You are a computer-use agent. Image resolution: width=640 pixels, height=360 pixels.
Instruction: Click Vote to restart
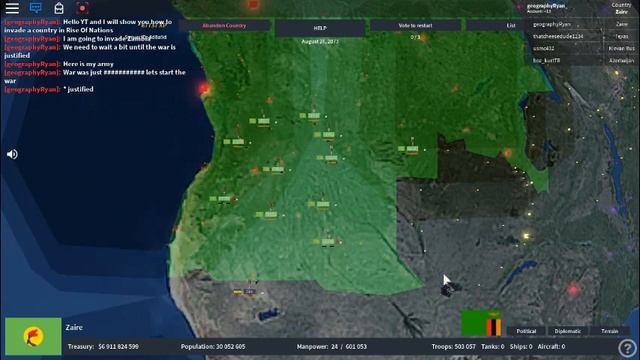[x=415, y=26]
